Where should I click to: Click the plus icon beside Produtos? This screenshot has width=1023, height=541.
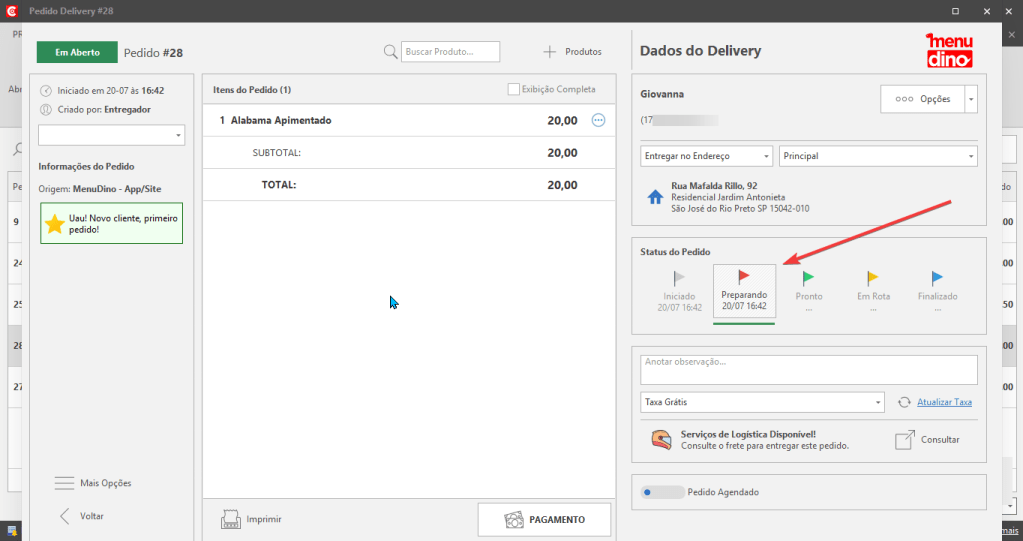click(550, 52)
